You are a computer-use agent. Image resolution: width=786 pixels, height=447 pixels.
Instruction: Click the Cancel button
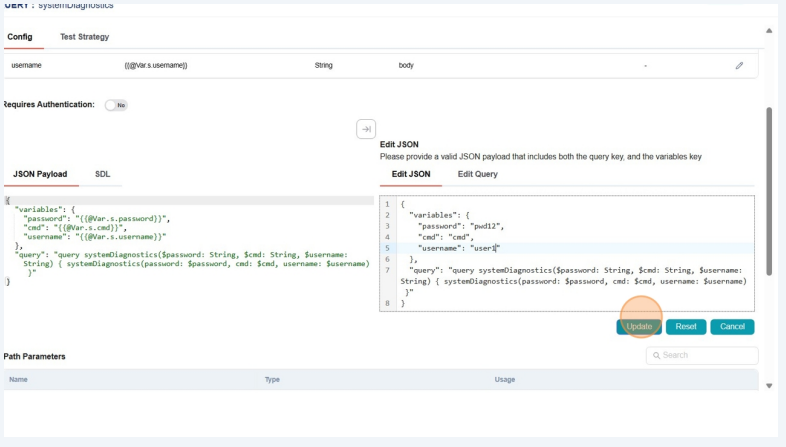[x=732, y=326]
